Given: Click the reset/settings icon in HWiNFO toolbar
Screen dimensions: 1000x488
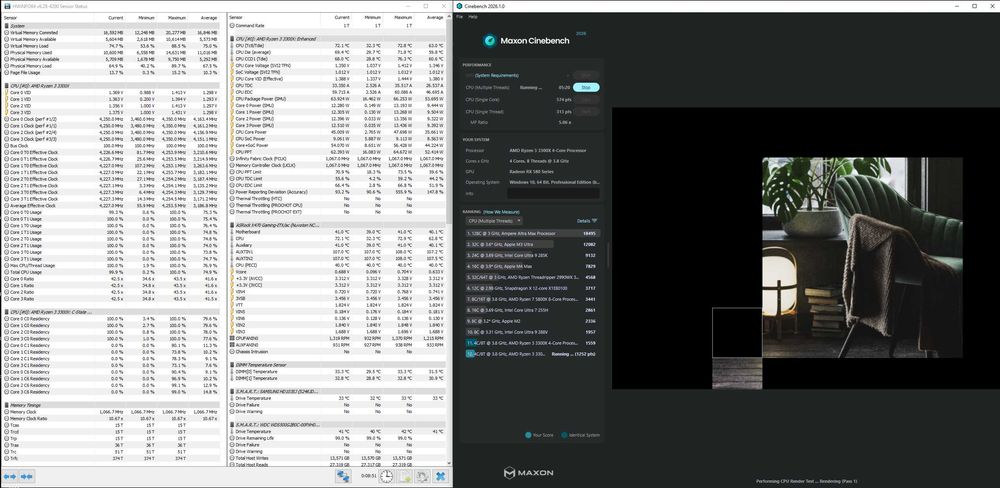Looking at the screenshot, I should [422, 476].
